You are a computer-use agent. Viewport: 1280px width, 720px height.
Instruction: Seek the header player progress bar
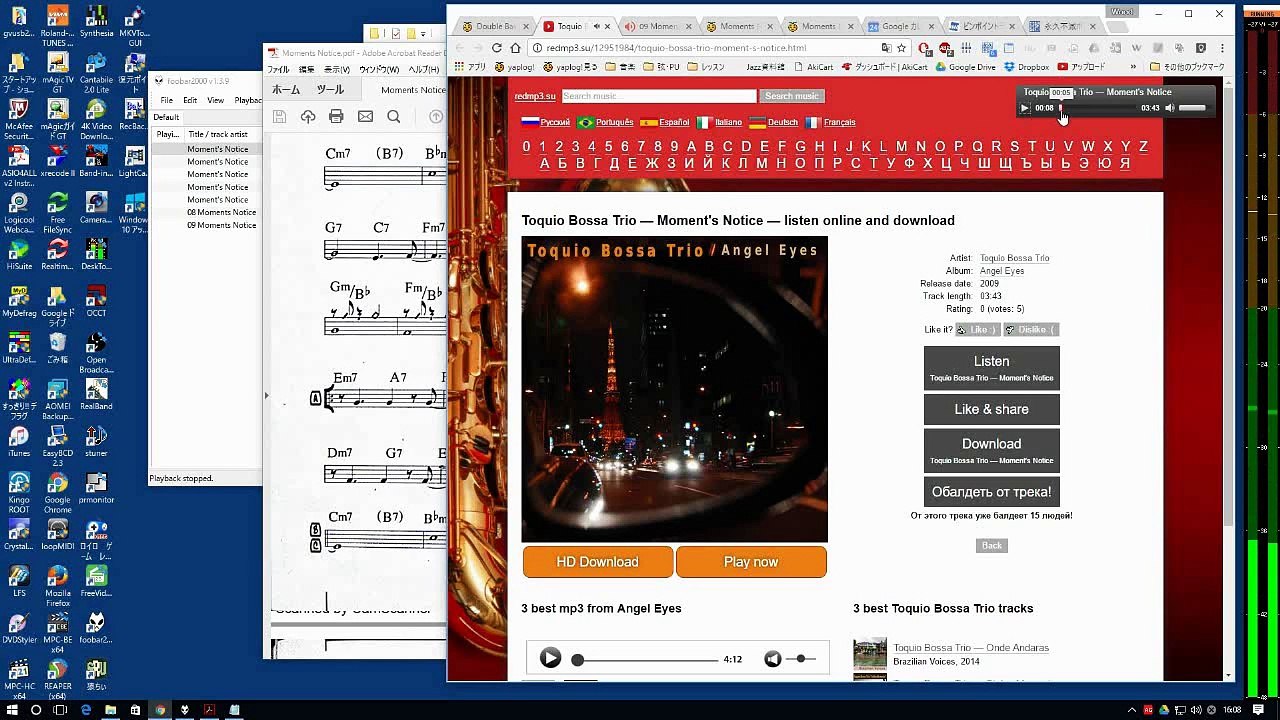coord(1097,108)
